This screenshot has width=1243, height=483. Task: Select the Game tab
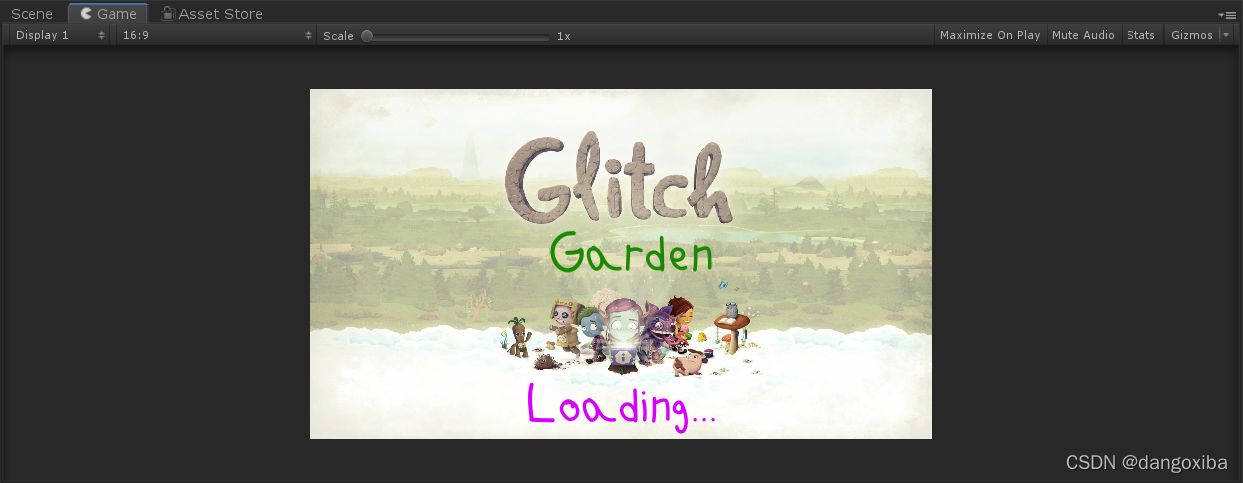coord(108,14)
